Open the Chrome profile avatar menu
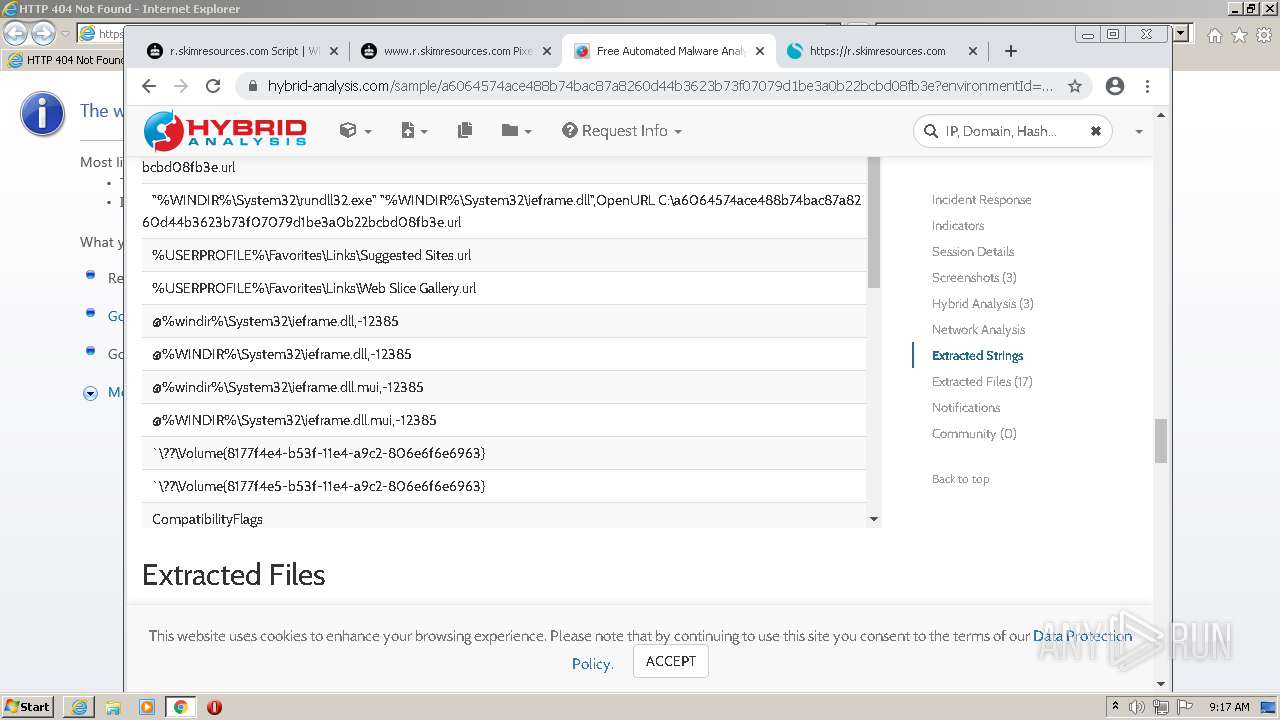This screenshot has height=720, width=1280. click(1115, 86)
